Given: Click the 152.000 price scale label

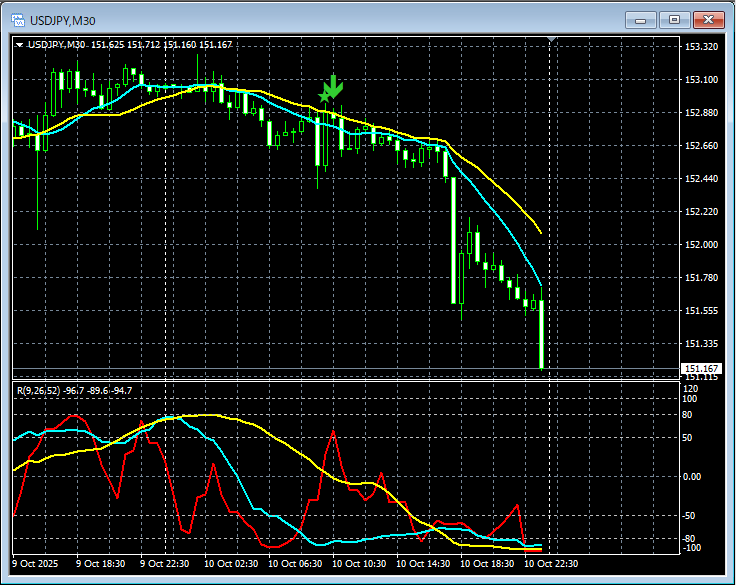Looking at the screenshot, I should [702, 245].
